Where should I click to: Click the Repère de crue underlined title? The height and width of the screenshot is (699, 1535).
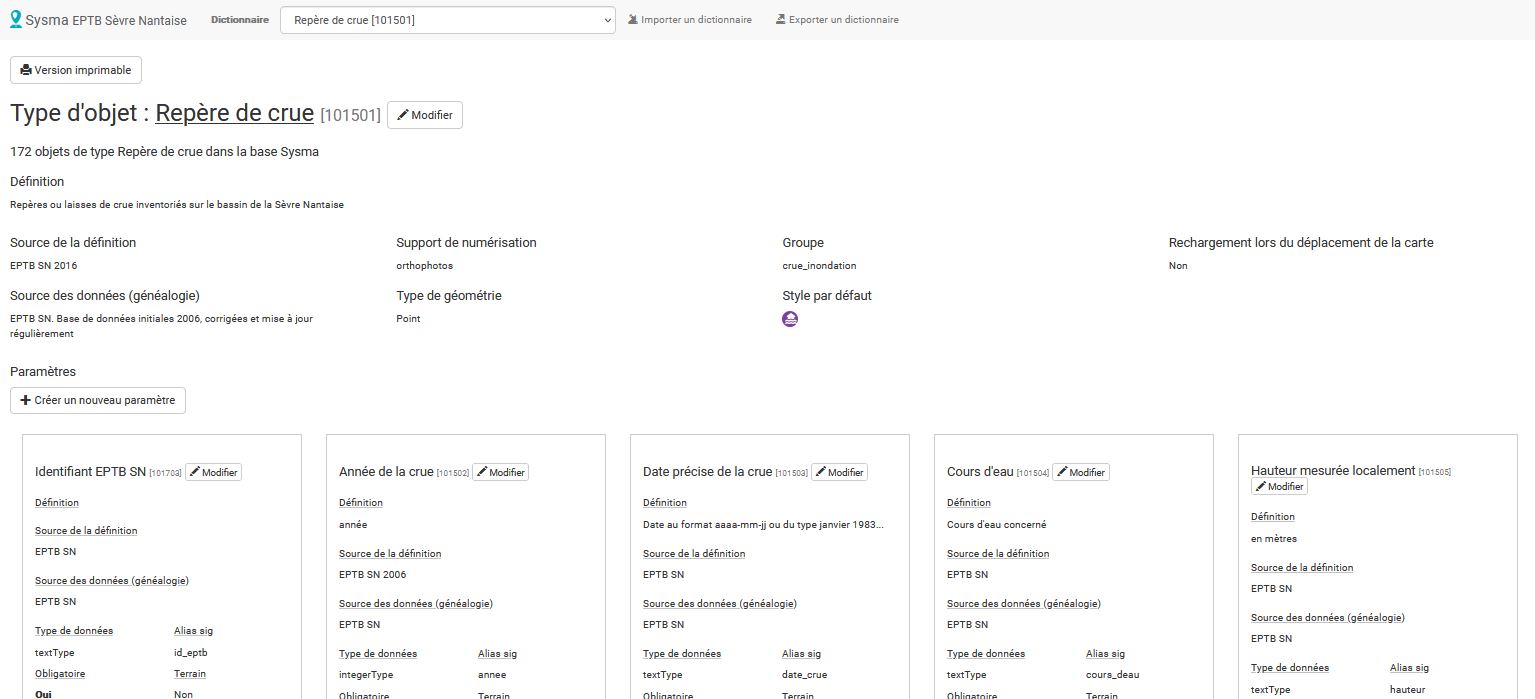click(234, 113)
